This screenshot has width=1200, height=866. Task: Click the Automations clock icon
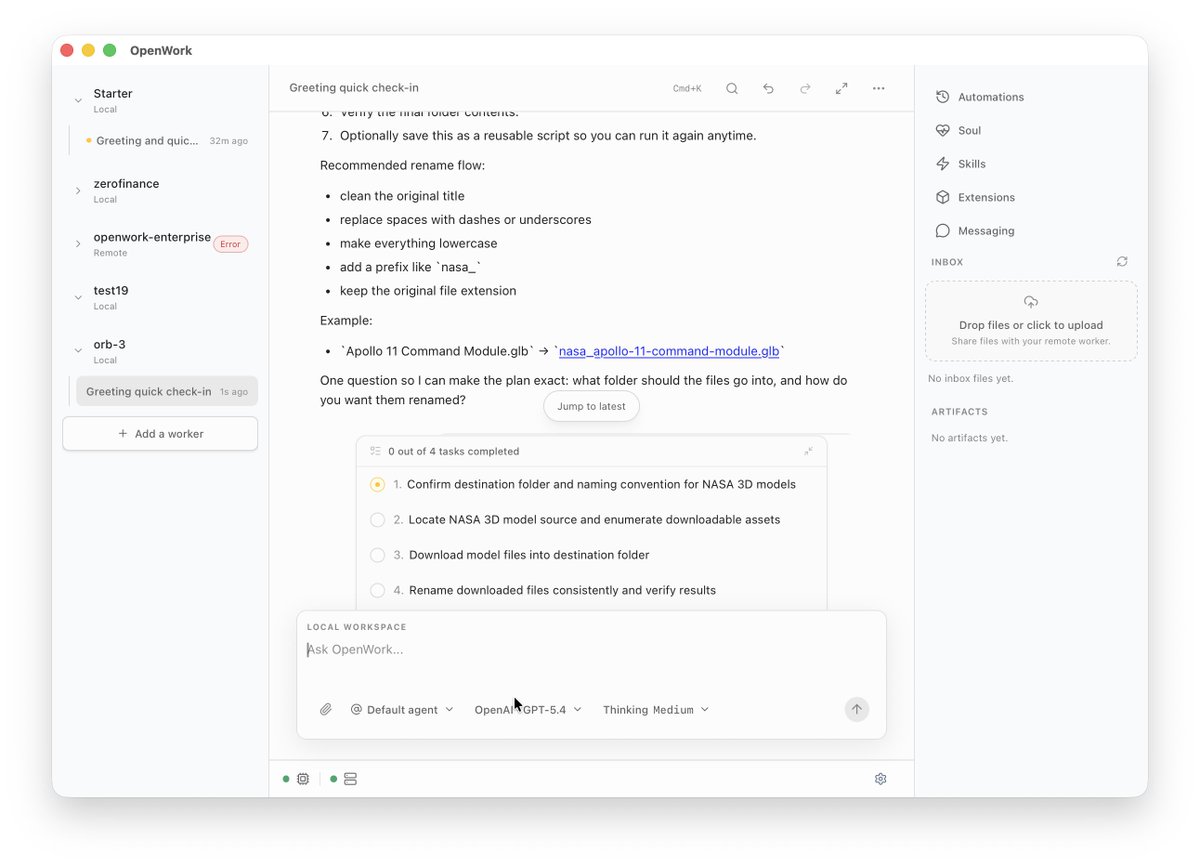942,97
